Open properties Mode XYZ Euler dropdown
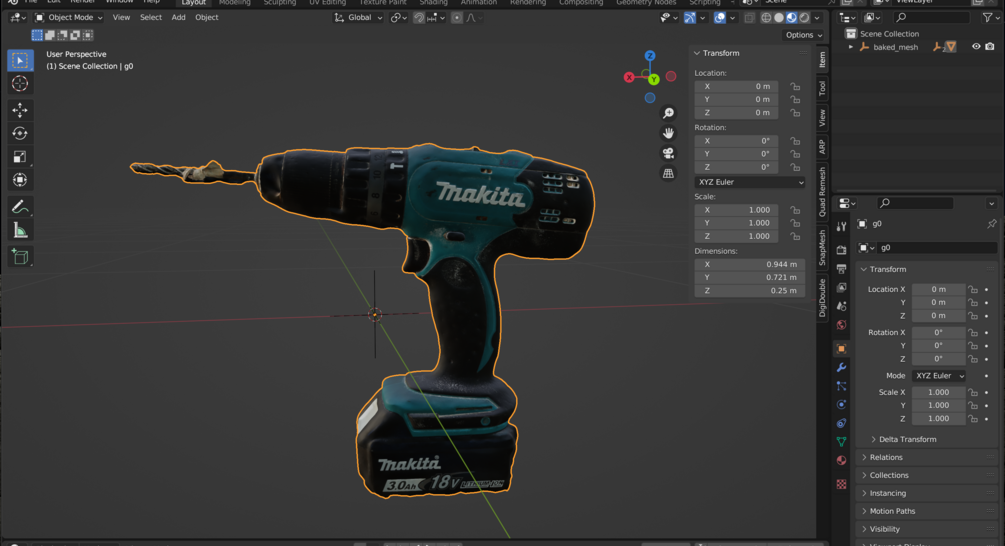Viewport: 1005px width, 546px height. 940,376
